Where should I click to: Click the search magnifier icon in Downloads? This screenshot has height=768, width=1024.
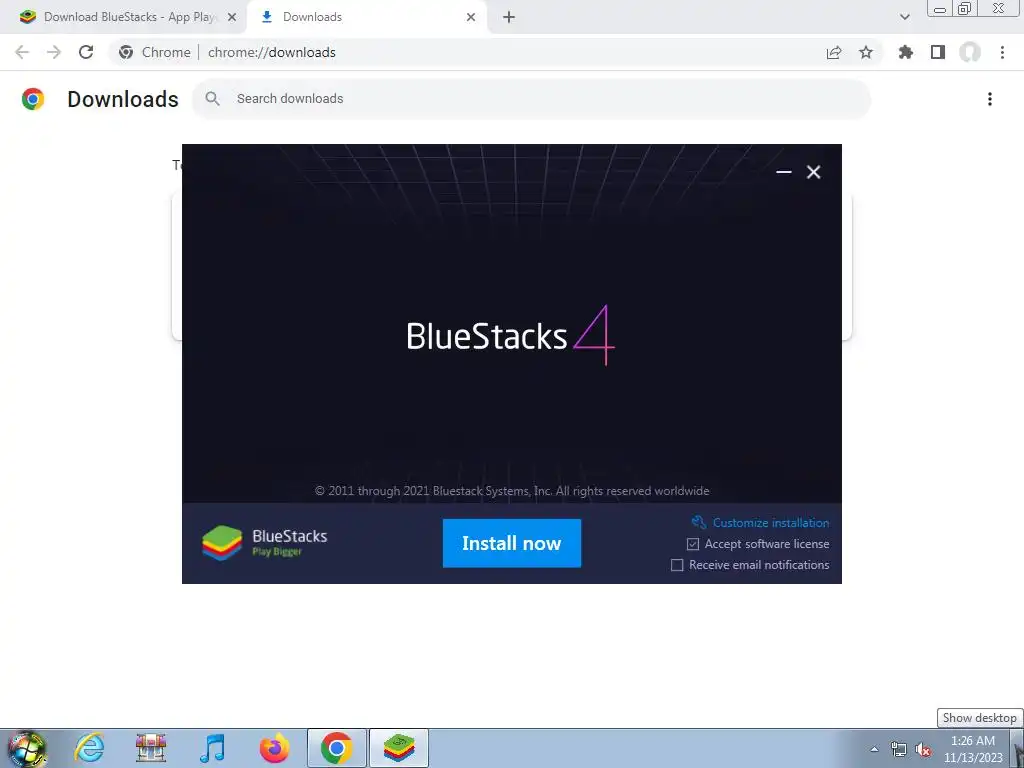coord(212,99)
